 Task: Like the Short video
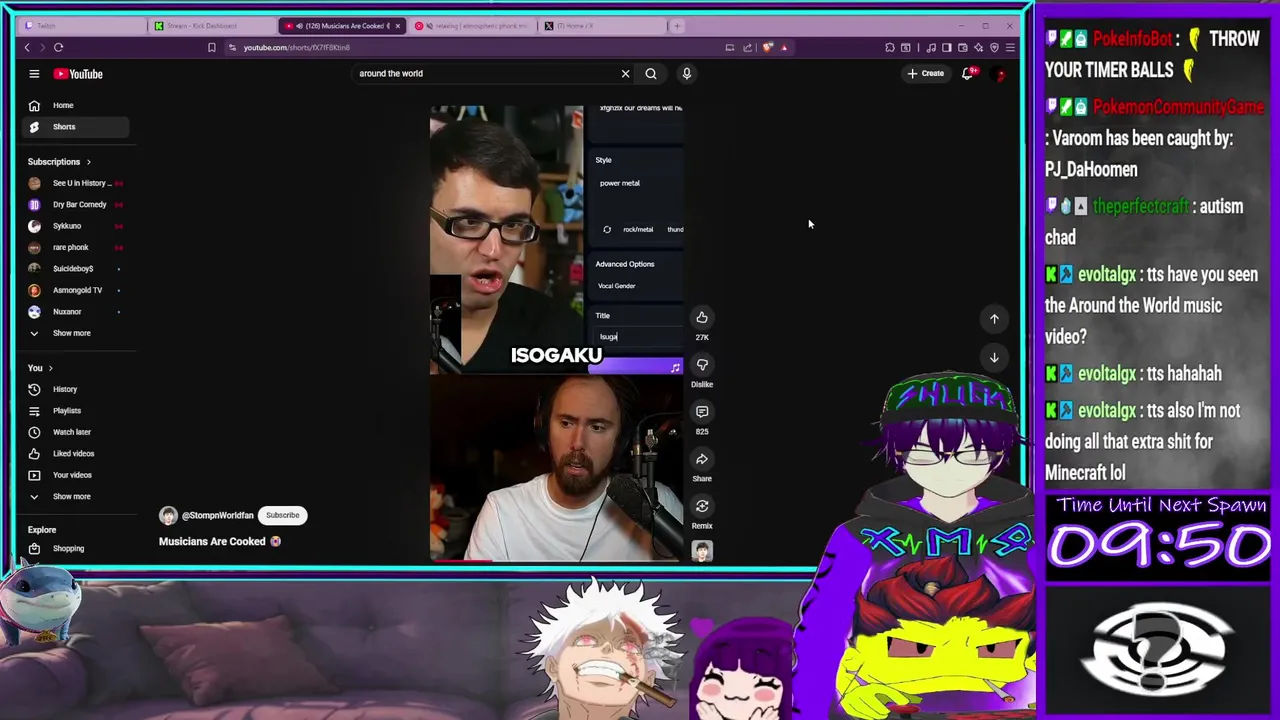[x=702, y=318]
